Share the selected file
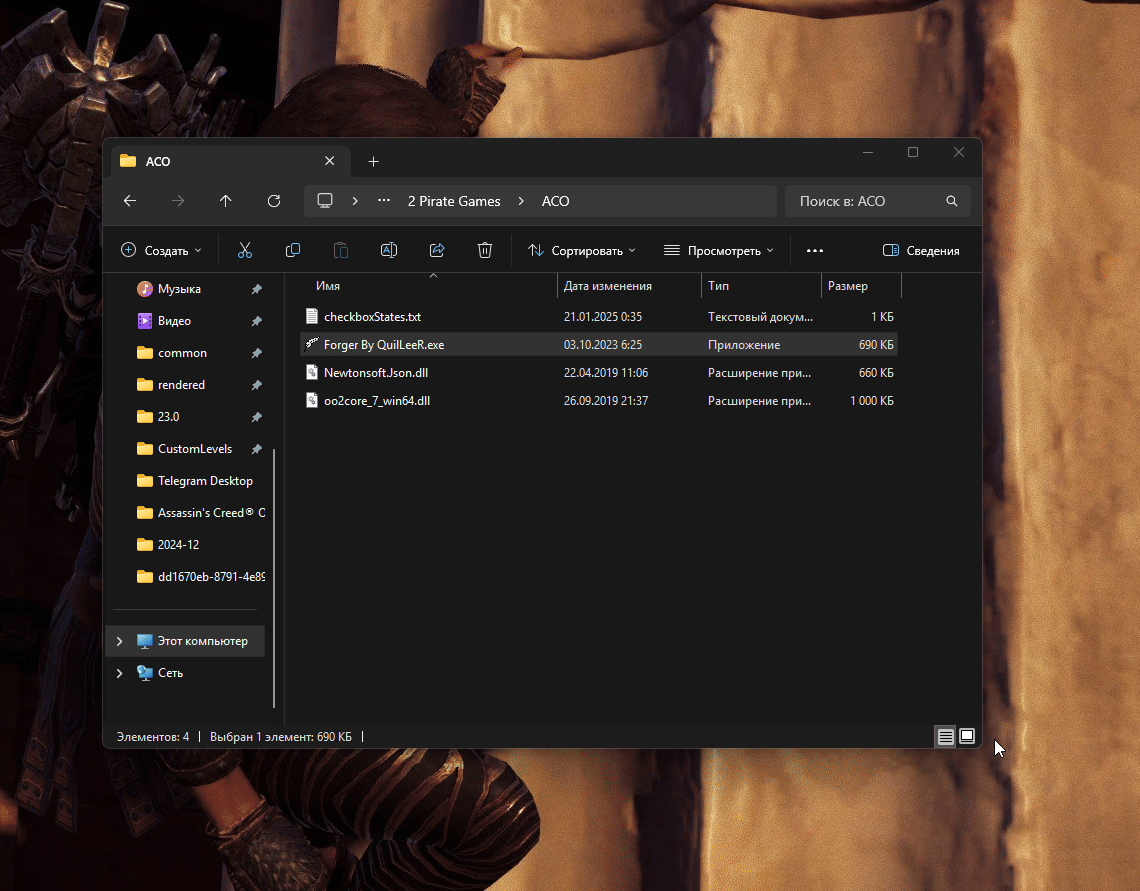 [x=437, y=250]
